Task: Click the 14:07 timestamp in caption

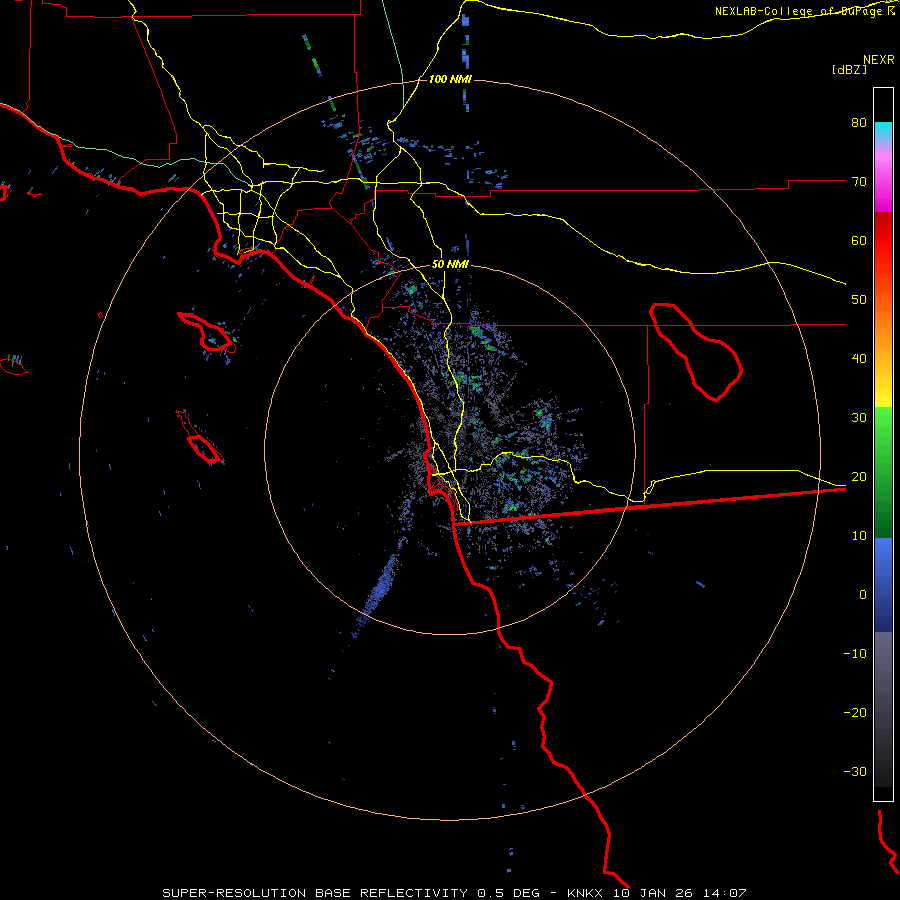Action: point(726,893)
